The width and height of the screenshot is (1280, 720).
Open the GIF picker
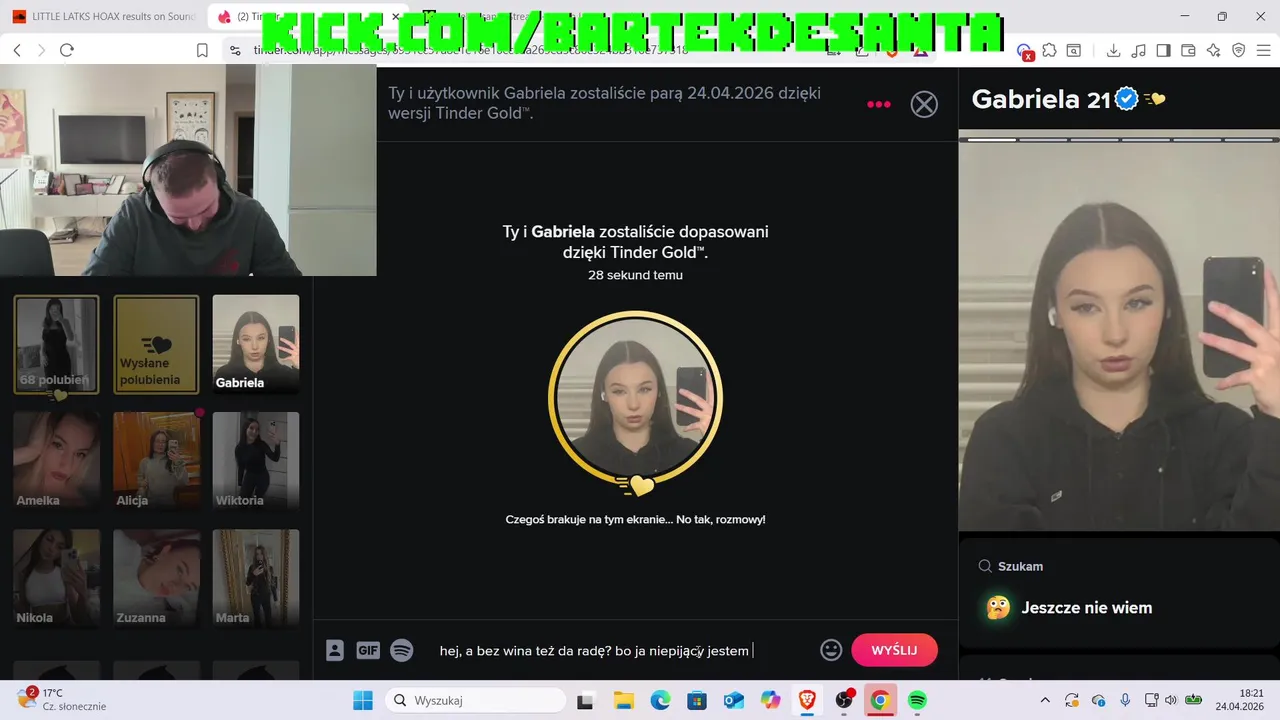(x=368, y=650)
